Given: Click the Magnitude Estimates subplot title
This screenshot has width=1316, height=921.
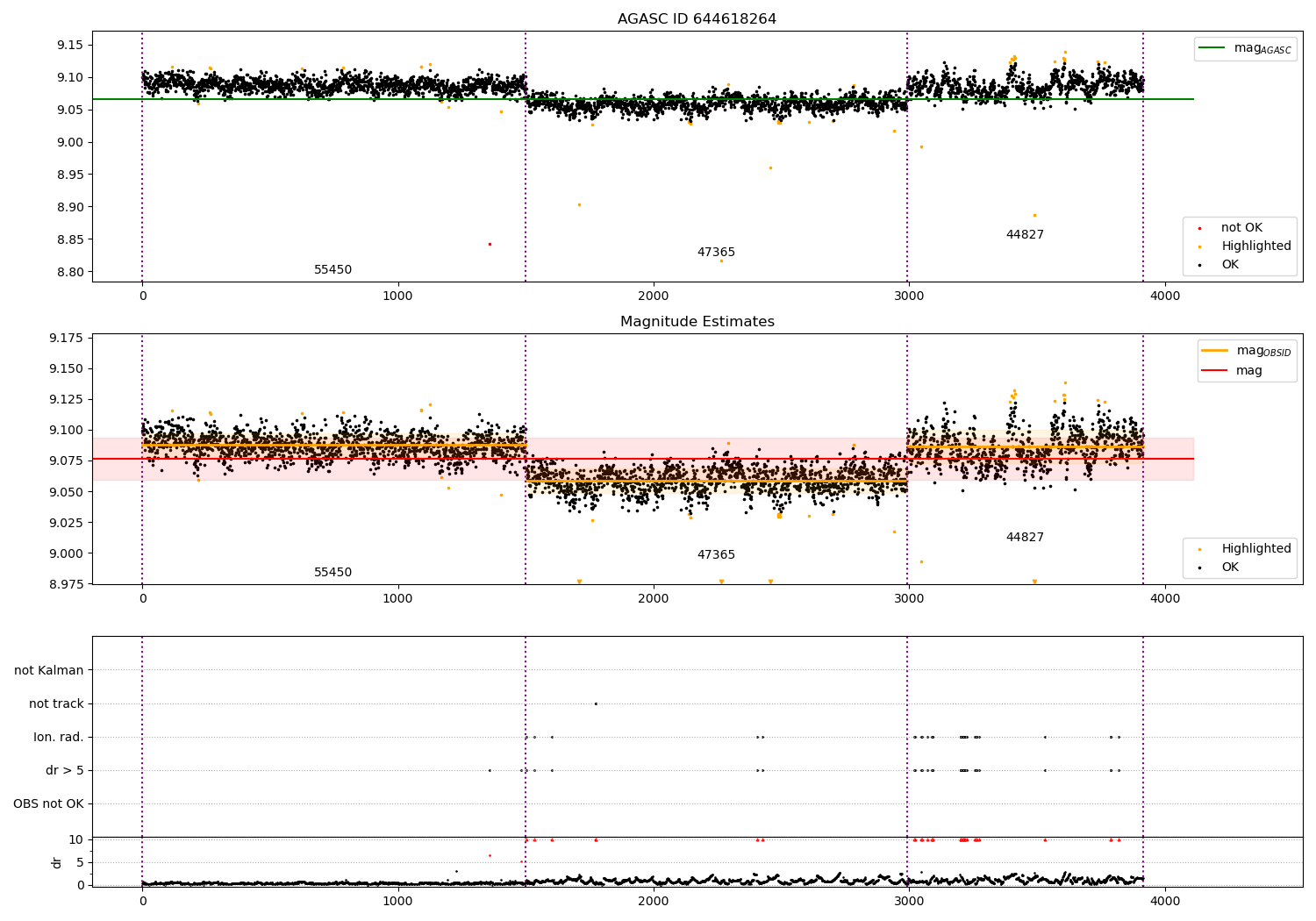Looking at the screenshot, I should 697,322.
